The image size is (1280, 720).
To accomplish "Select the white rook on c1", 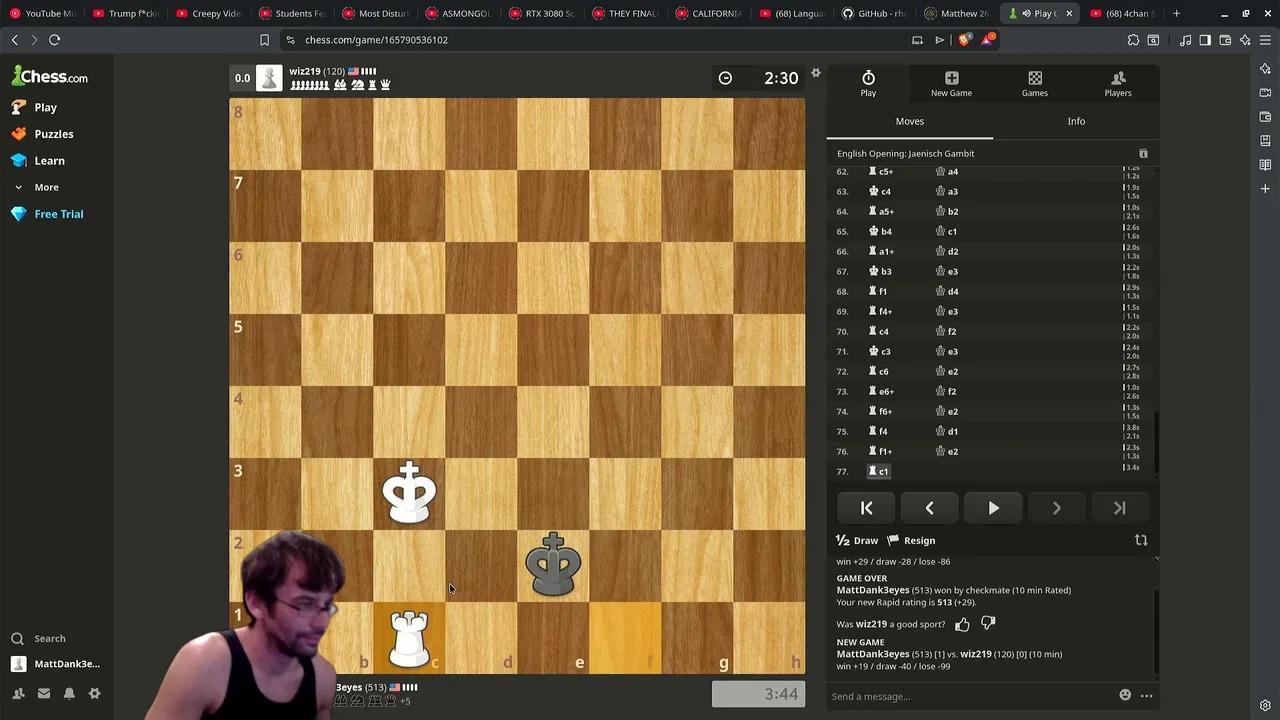I will pos(409,638).
